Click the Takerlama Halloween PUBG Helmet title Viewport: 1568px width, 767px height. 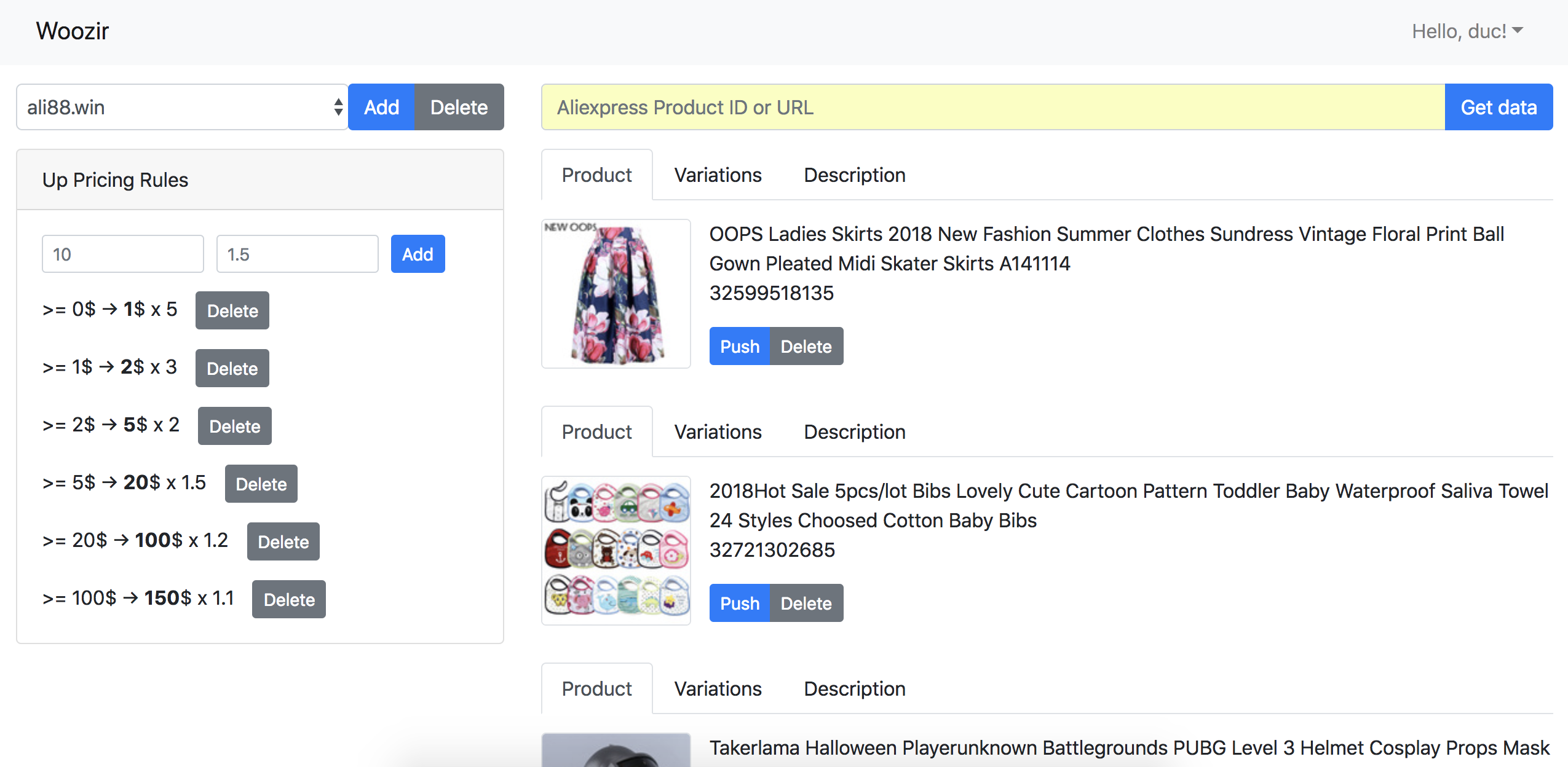point(1130,748)
